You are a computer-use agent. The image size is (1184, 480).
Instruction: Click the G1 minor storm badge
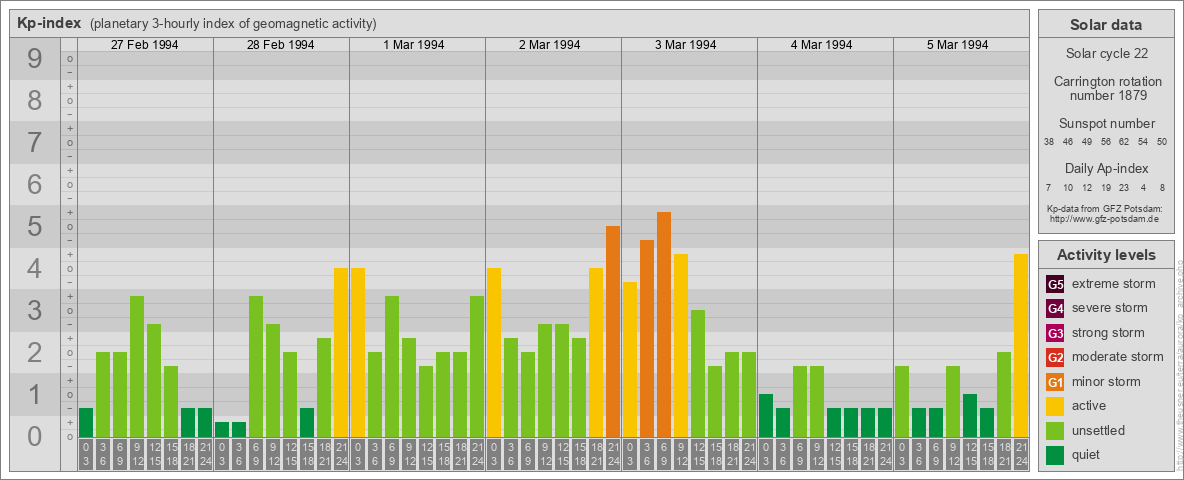pyautogui.click(x=1055, y=382)
